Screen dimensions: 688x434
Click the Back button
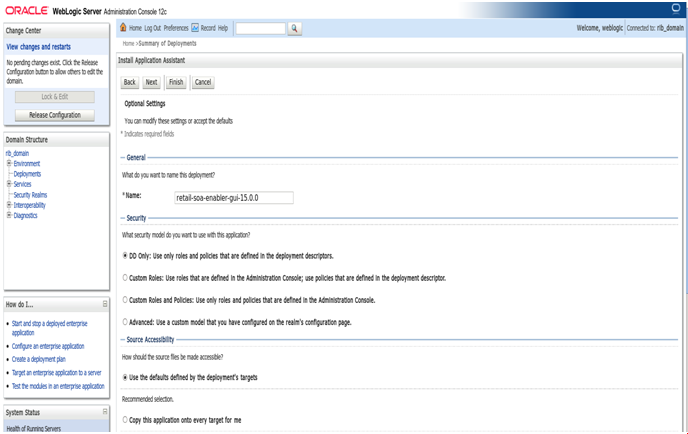point(129,82)
